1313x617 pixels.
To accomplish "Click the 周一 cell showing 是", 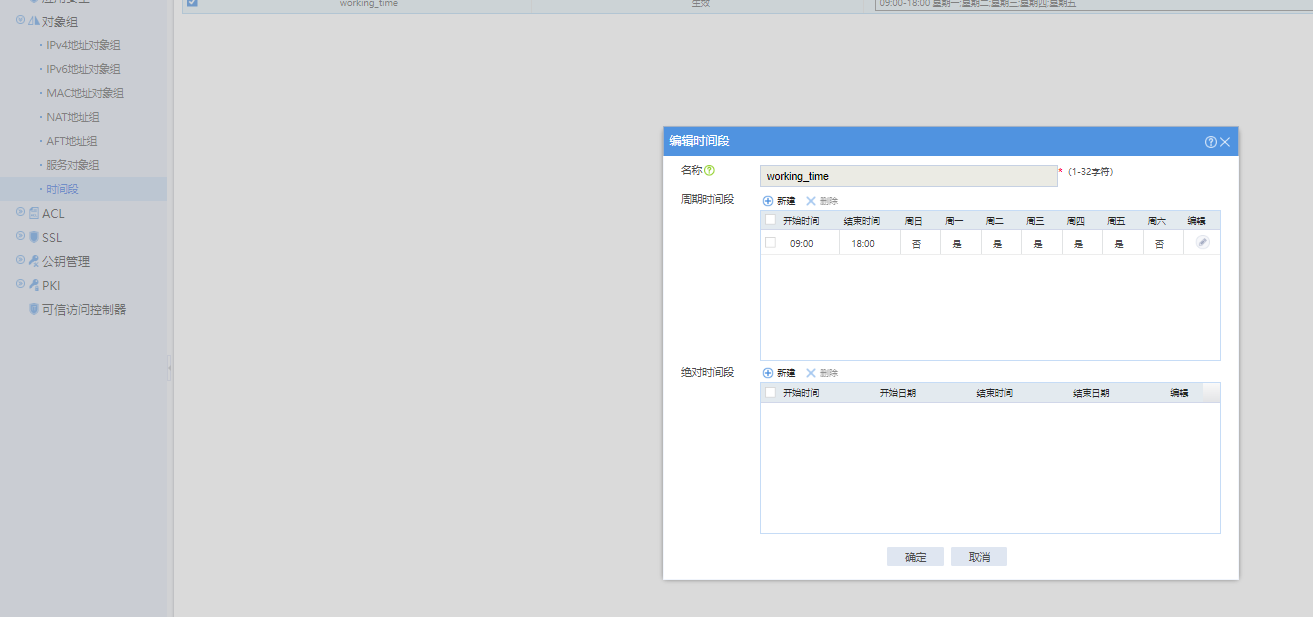I will pyautogui.click(x=957, y=243).
